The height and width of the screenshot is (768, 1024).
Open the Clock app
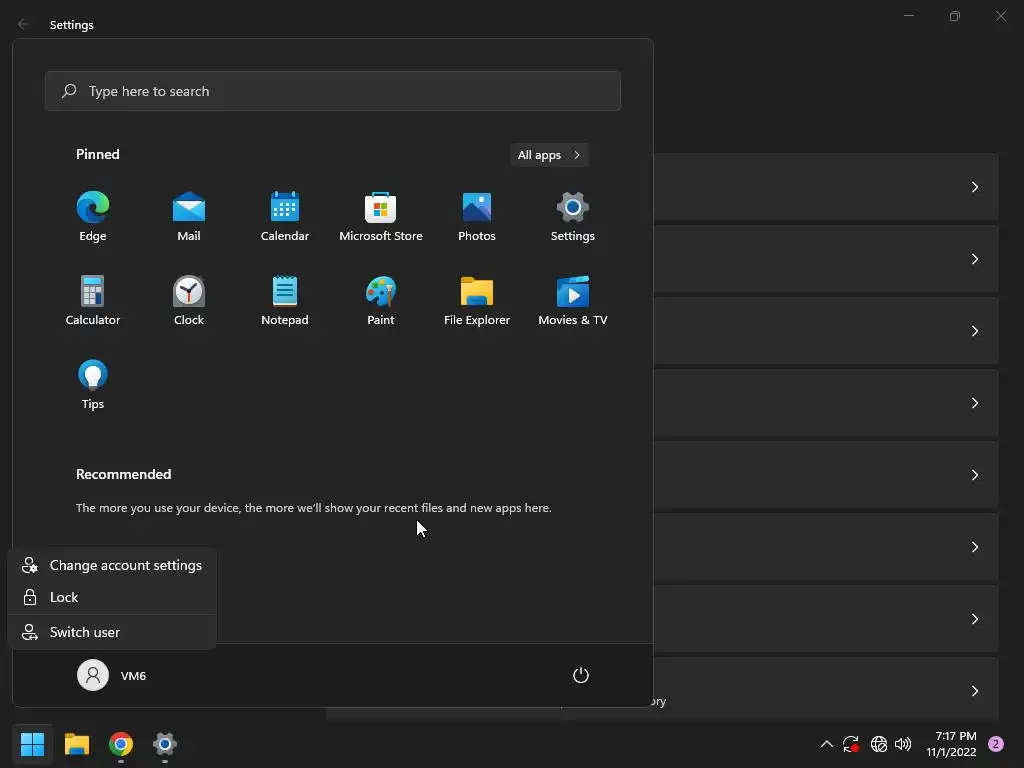189,300
